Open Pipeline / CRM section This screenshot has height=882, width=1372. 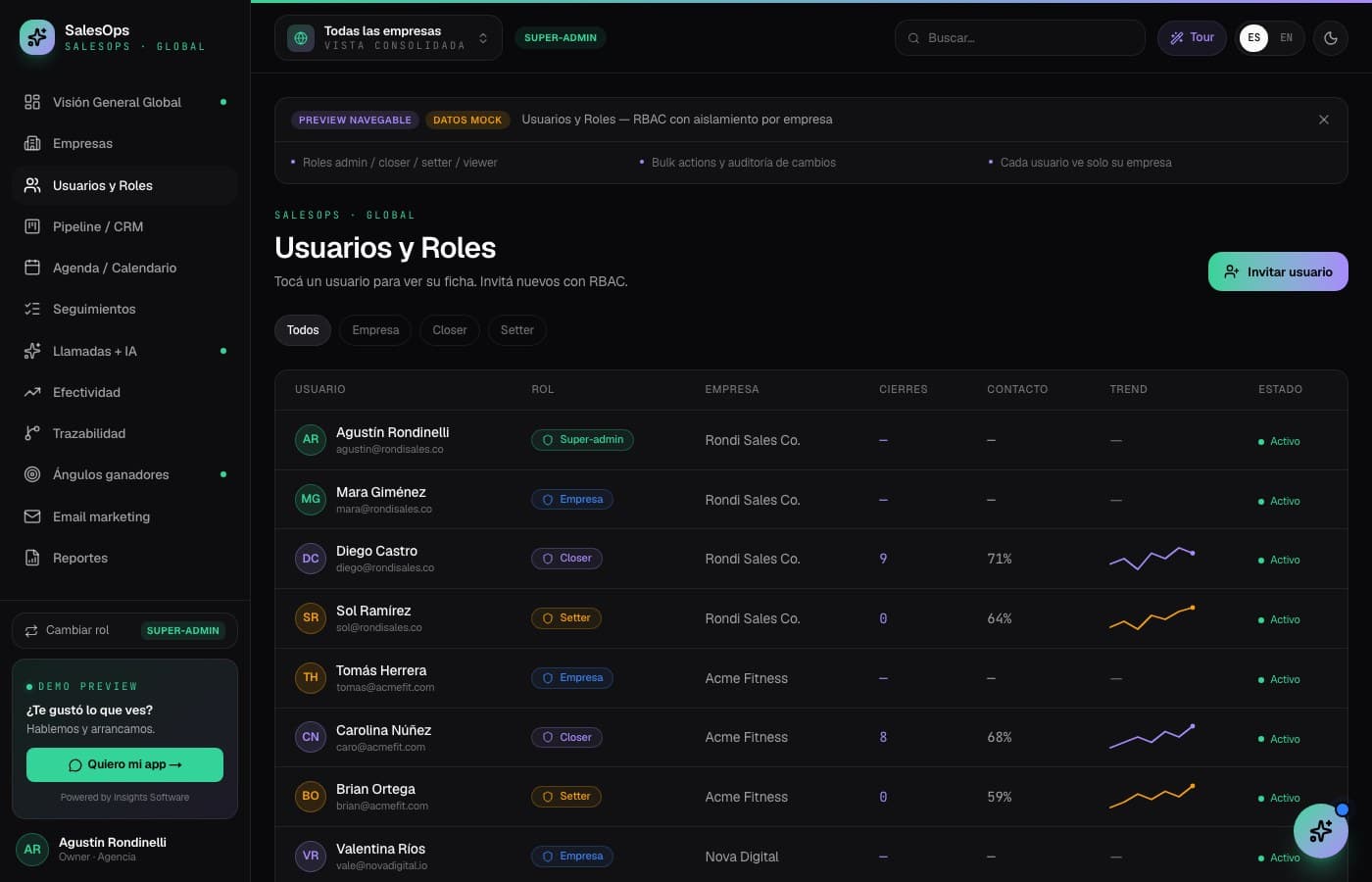click(x=124, y=226)
